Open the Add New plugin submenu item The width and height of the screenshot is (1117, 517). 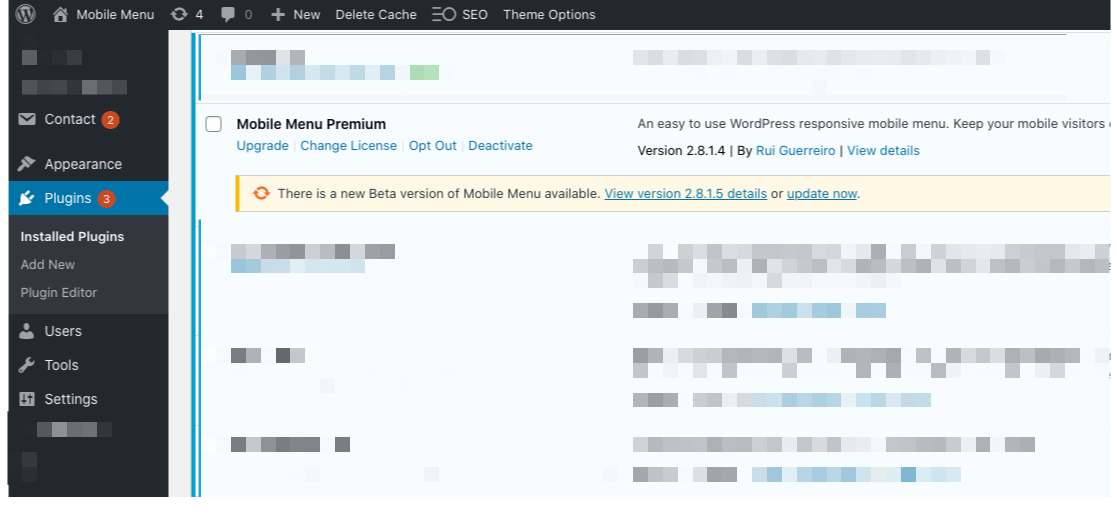[x=48, y=264]
